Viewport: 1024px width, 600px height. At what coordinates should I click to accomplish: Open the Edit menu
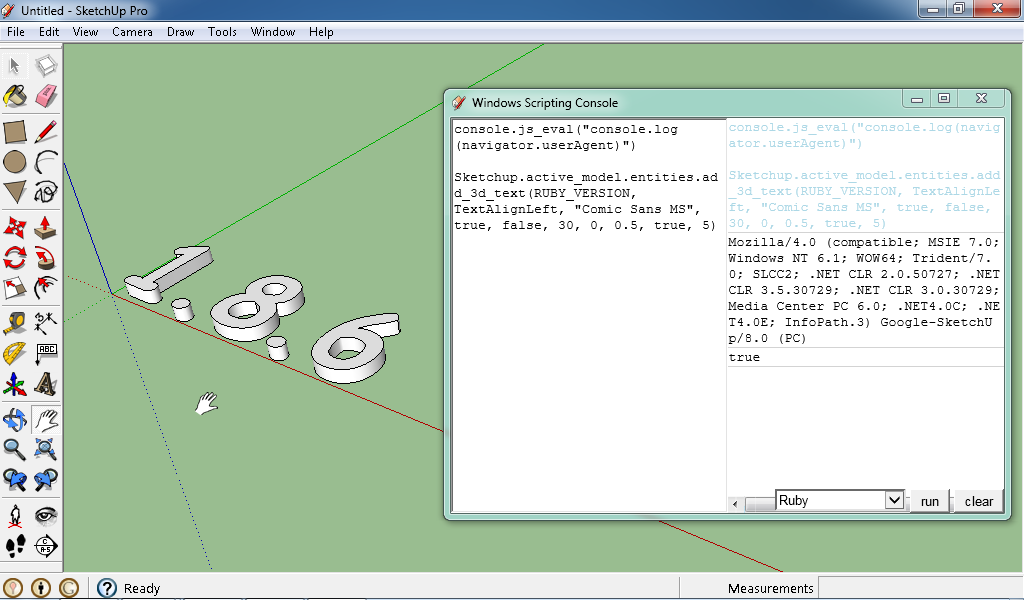[x=49, y=32]
